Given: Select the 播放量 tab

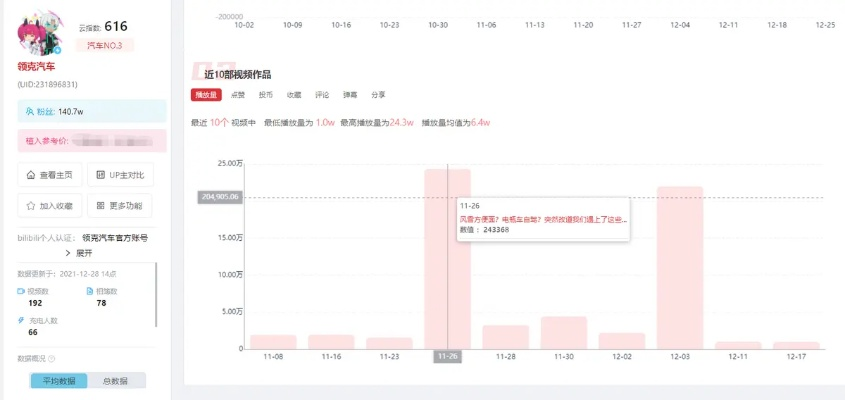Looking at the screenshot, I should [x=206, y=95].
